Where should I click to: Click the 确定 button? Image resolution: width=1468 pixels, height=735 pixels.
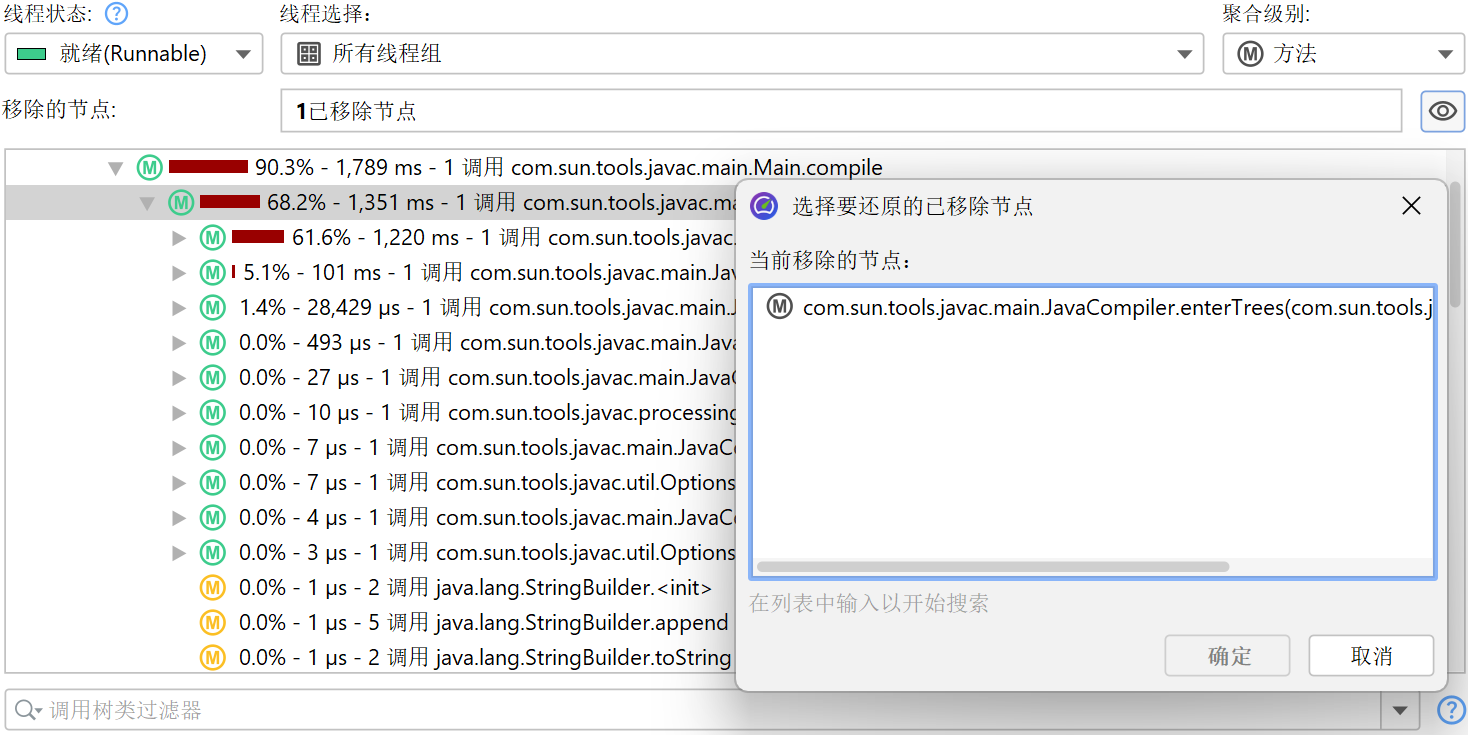(x=1228, y=656)
